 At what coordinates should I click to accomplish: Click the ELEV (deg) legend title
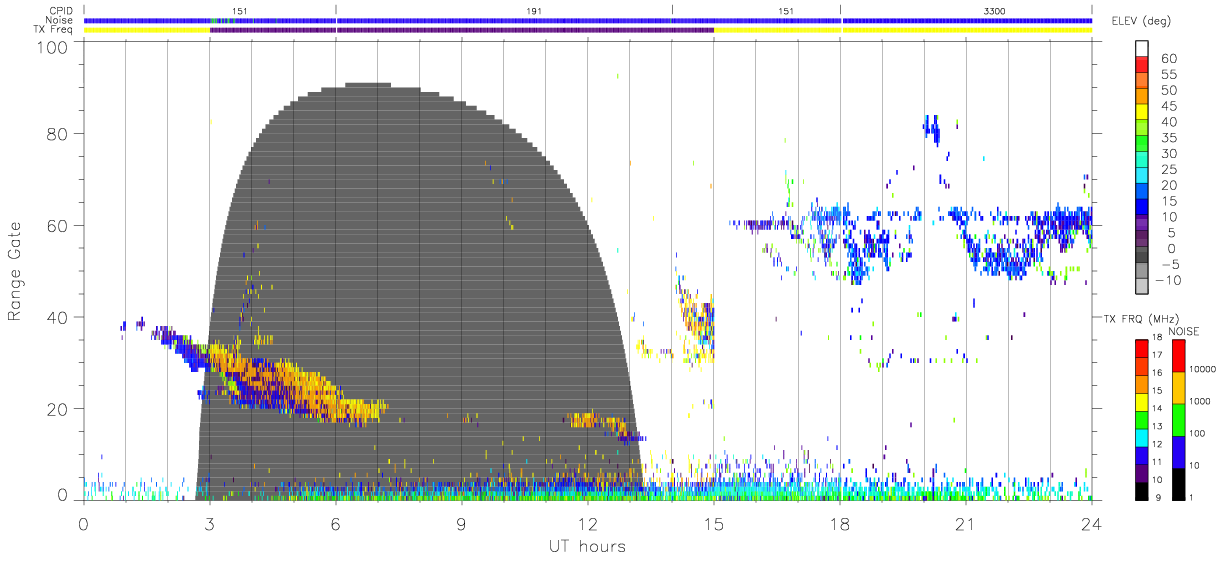(x=1143, y=21)
